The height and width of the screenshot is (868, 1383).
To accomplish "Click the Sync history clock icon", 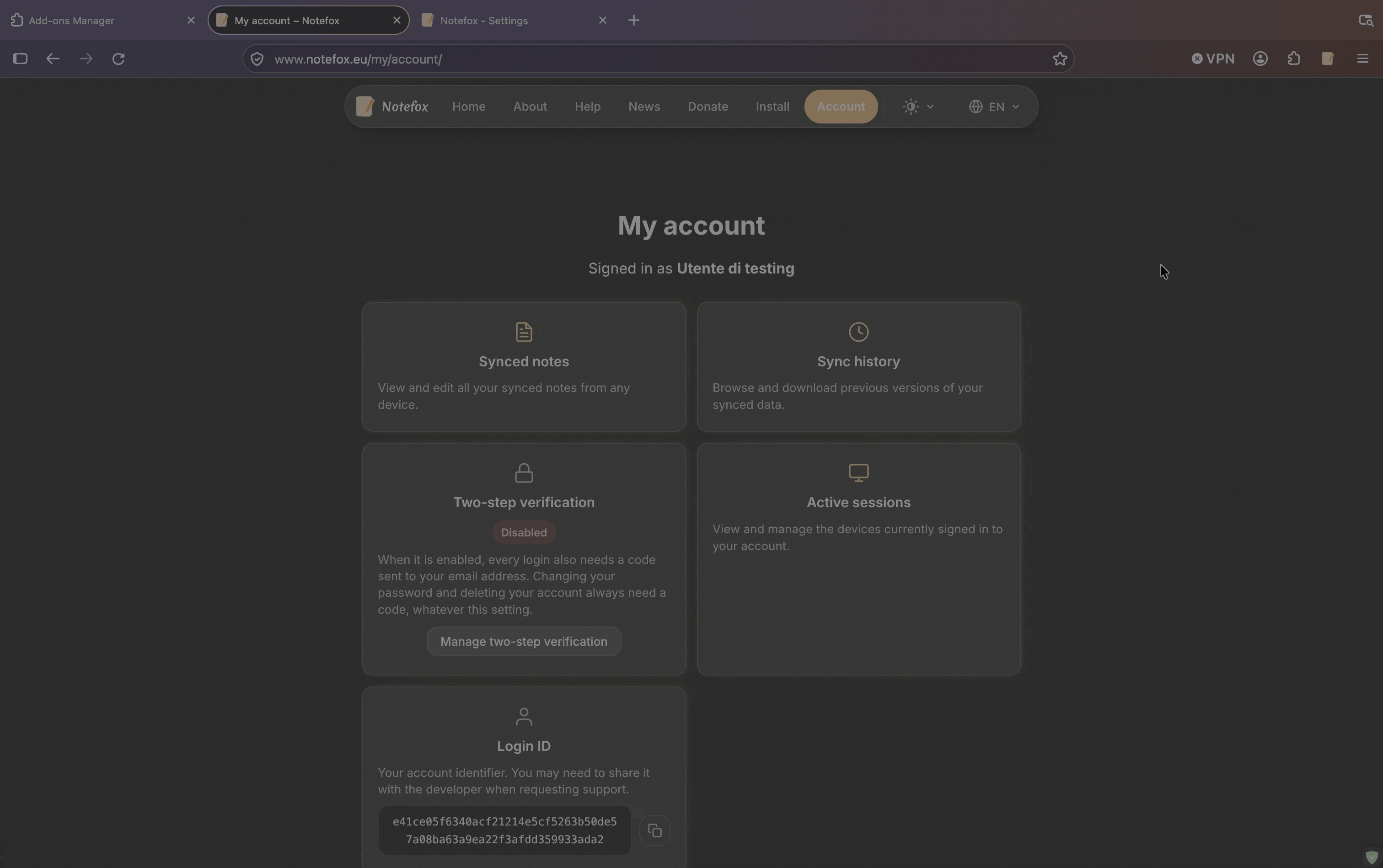I will click(858, 332).
